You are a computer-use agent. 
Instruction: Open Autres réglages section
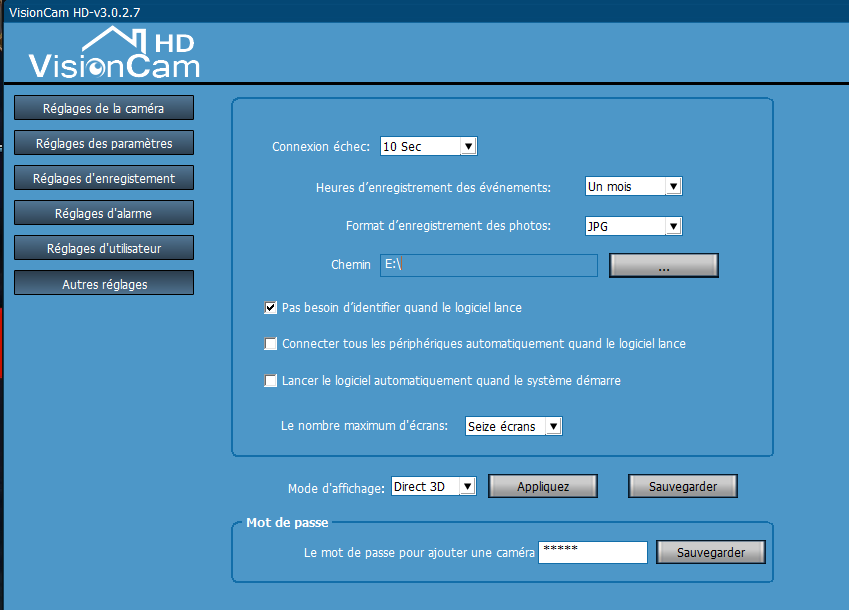point(103,284)
